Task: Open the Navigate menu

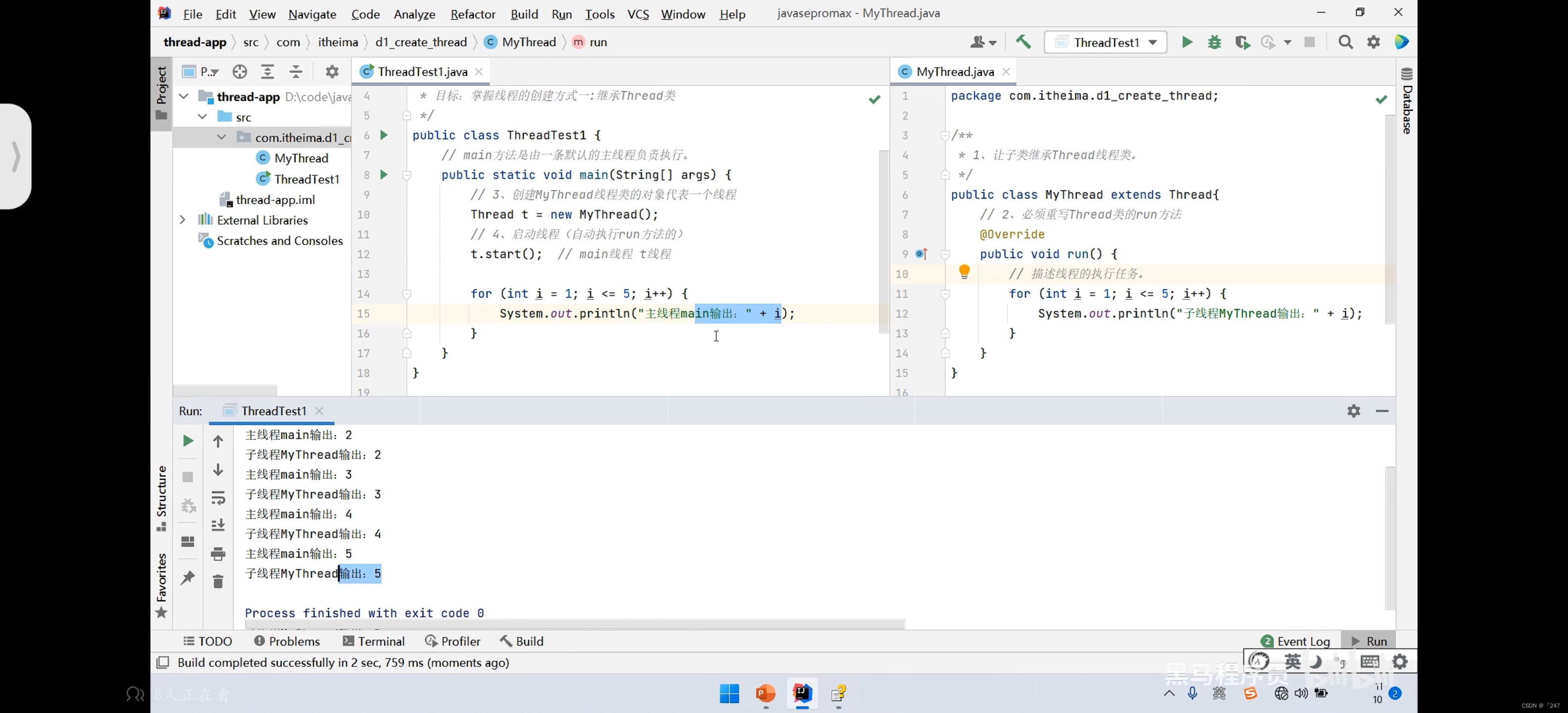Action: click(312, 13)
